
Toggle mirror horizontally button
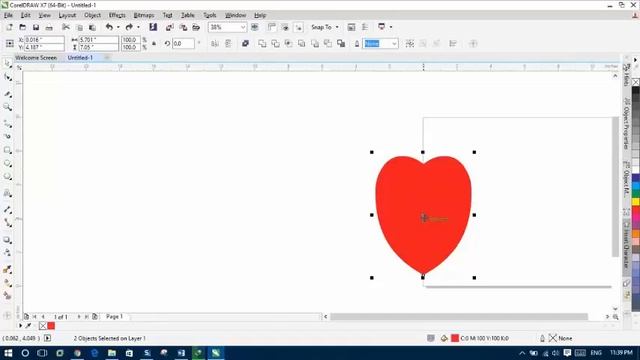[215, 44]
